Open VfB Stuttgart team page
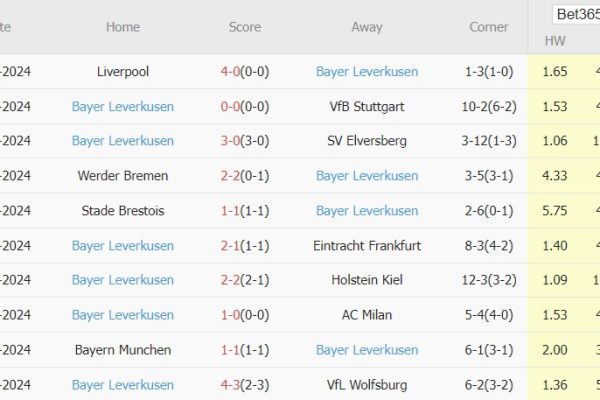This screenshot has width=600, height=400. click(367, 107)
